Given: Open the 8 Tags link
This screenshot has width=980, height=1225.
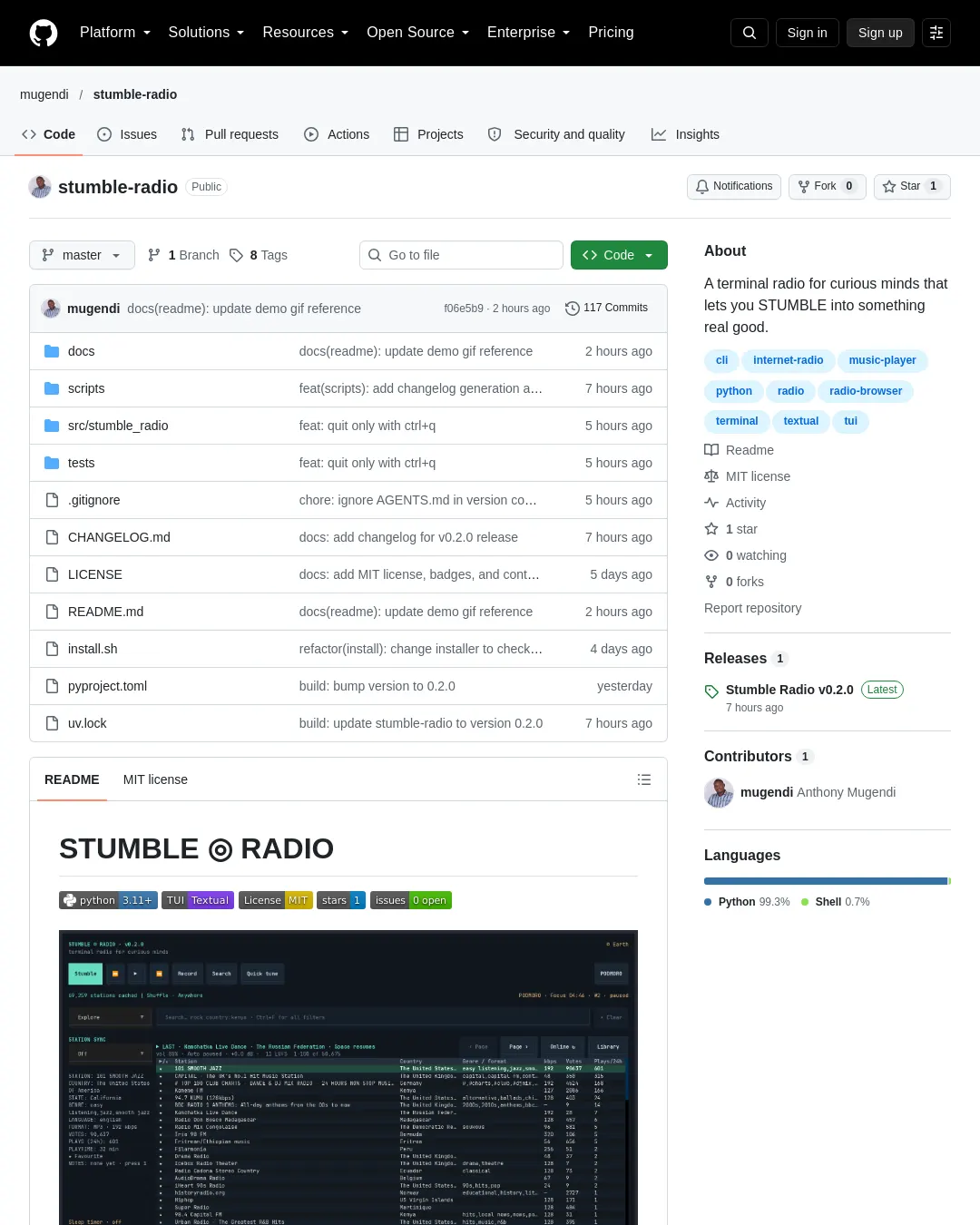Looking at the screenshot, I should tap(259, 255).
